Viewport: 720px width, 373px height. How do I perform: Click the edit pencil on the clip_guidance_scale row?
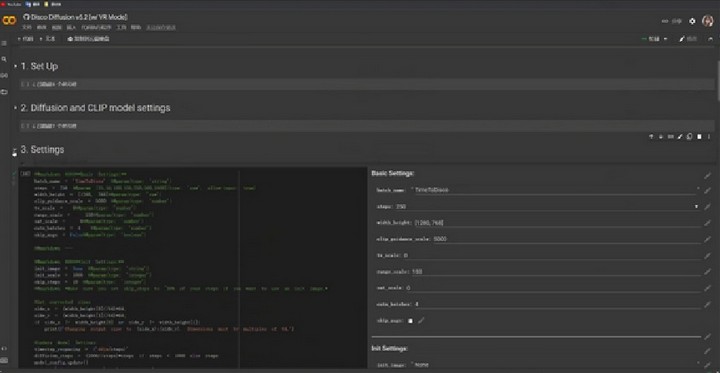pyautogui.click(x=708, y=239)
